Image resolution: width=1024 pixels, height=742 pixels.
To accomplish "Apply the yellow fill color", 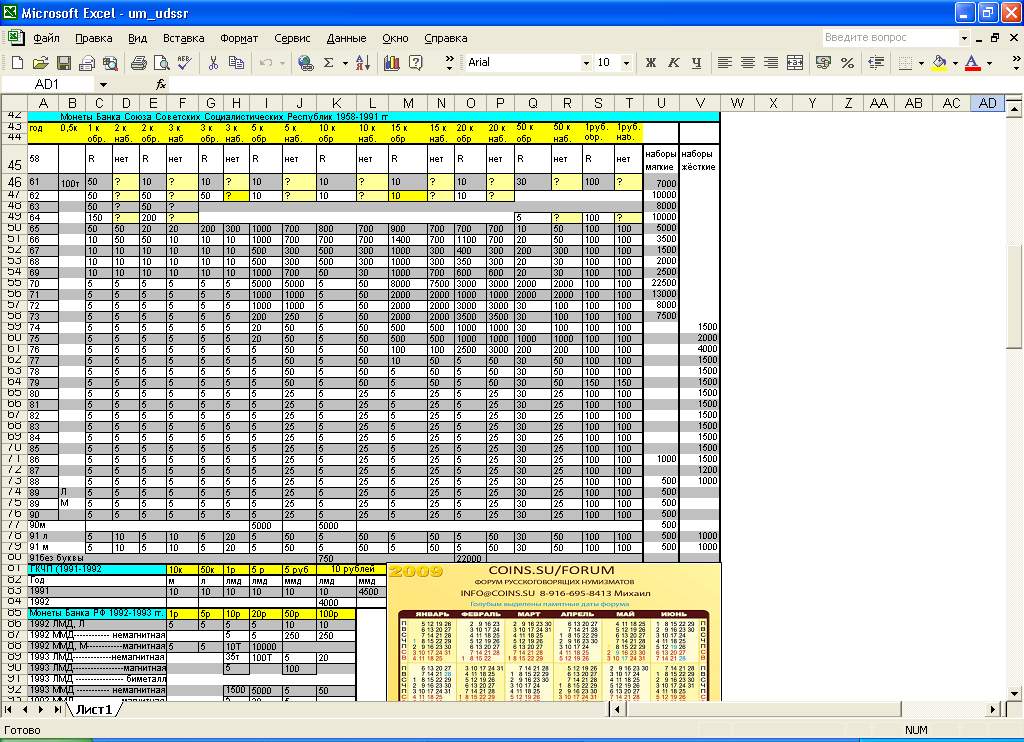I will [938, 63].
